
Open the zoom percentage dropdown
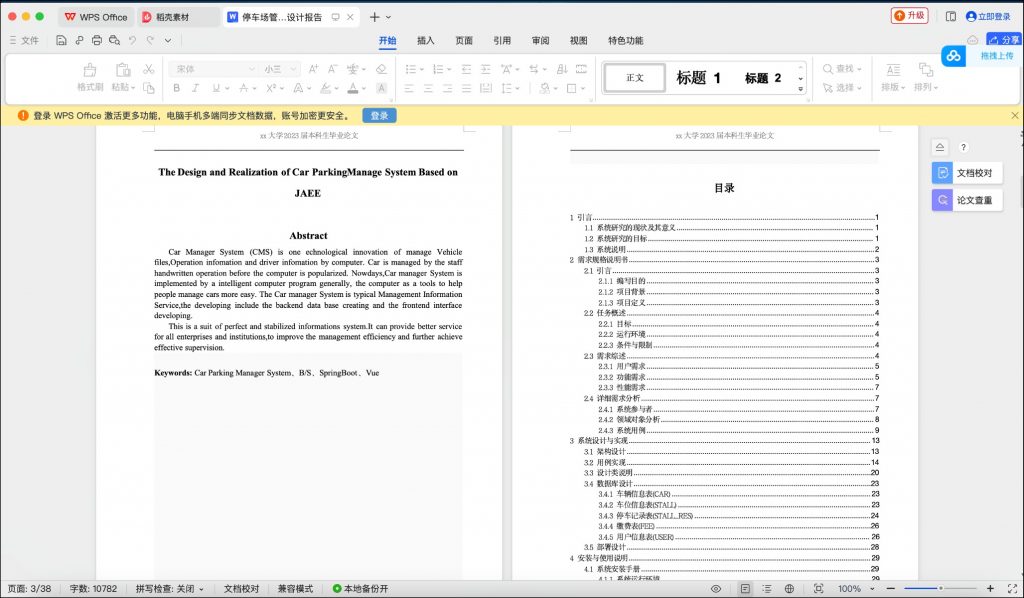855,589
